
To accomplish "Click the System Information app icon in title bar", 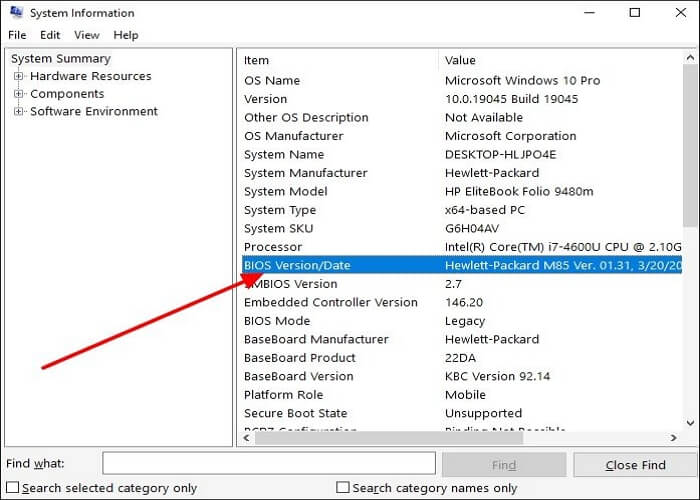I will pyautogui.click(x=16, y=13).
